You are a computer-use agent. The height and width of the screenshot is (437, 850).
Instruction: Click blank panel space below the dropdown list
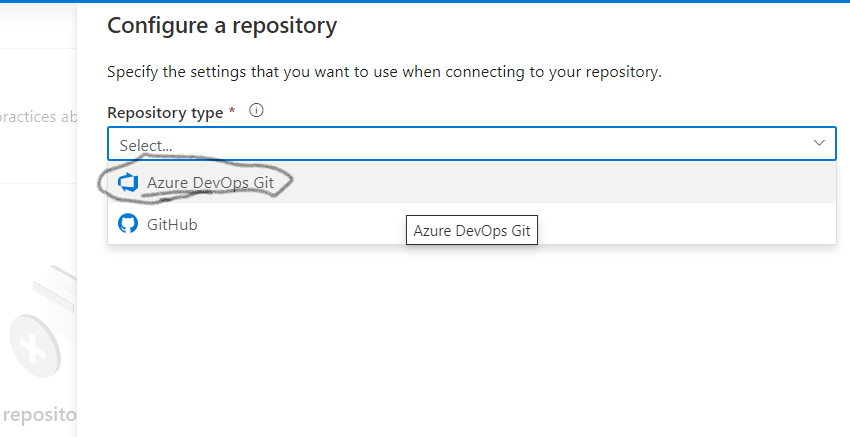tap(460, 340)
